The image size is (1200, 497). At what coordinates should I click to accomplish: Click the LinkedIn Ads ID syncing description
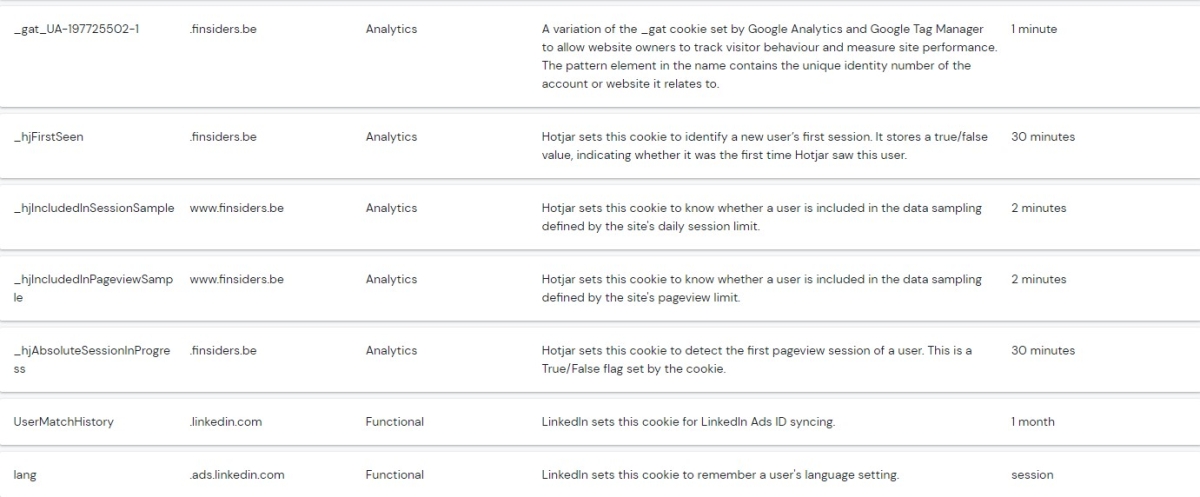click(688, 422)
